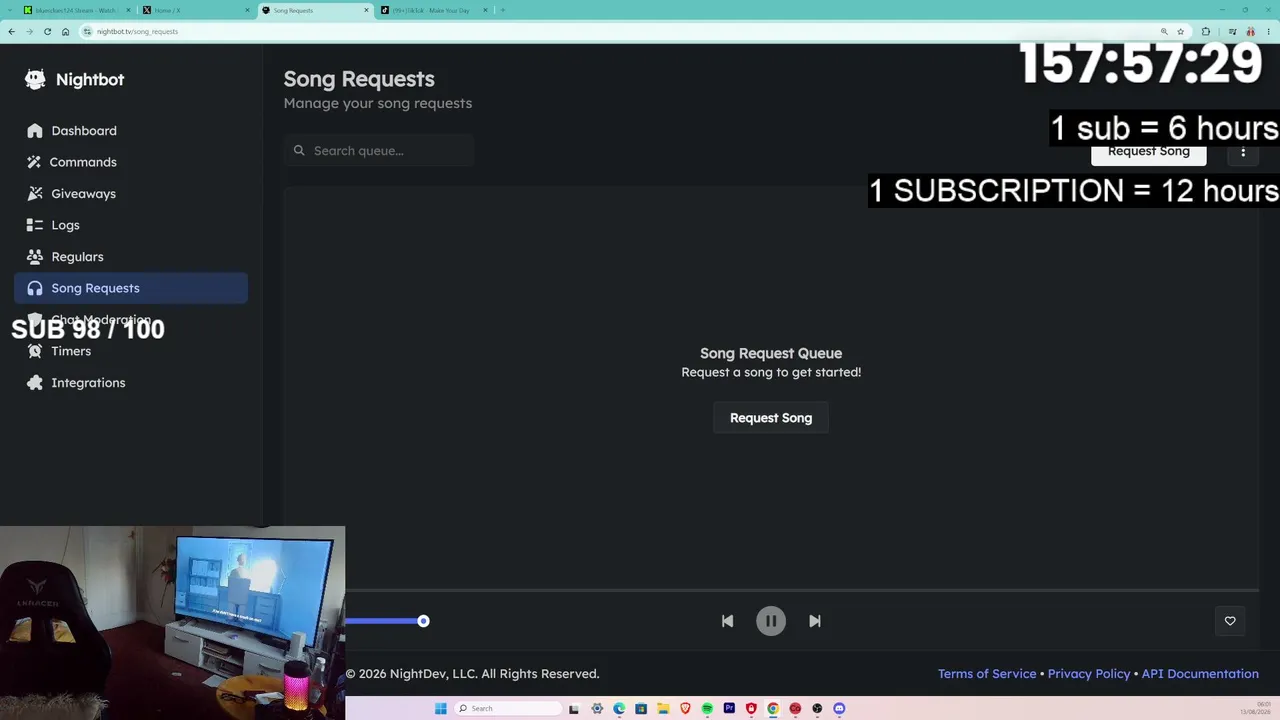The image size is (1280, 720).
Task: Open a new browser tab
Action: pyautogui.click(x=503, y=10)
